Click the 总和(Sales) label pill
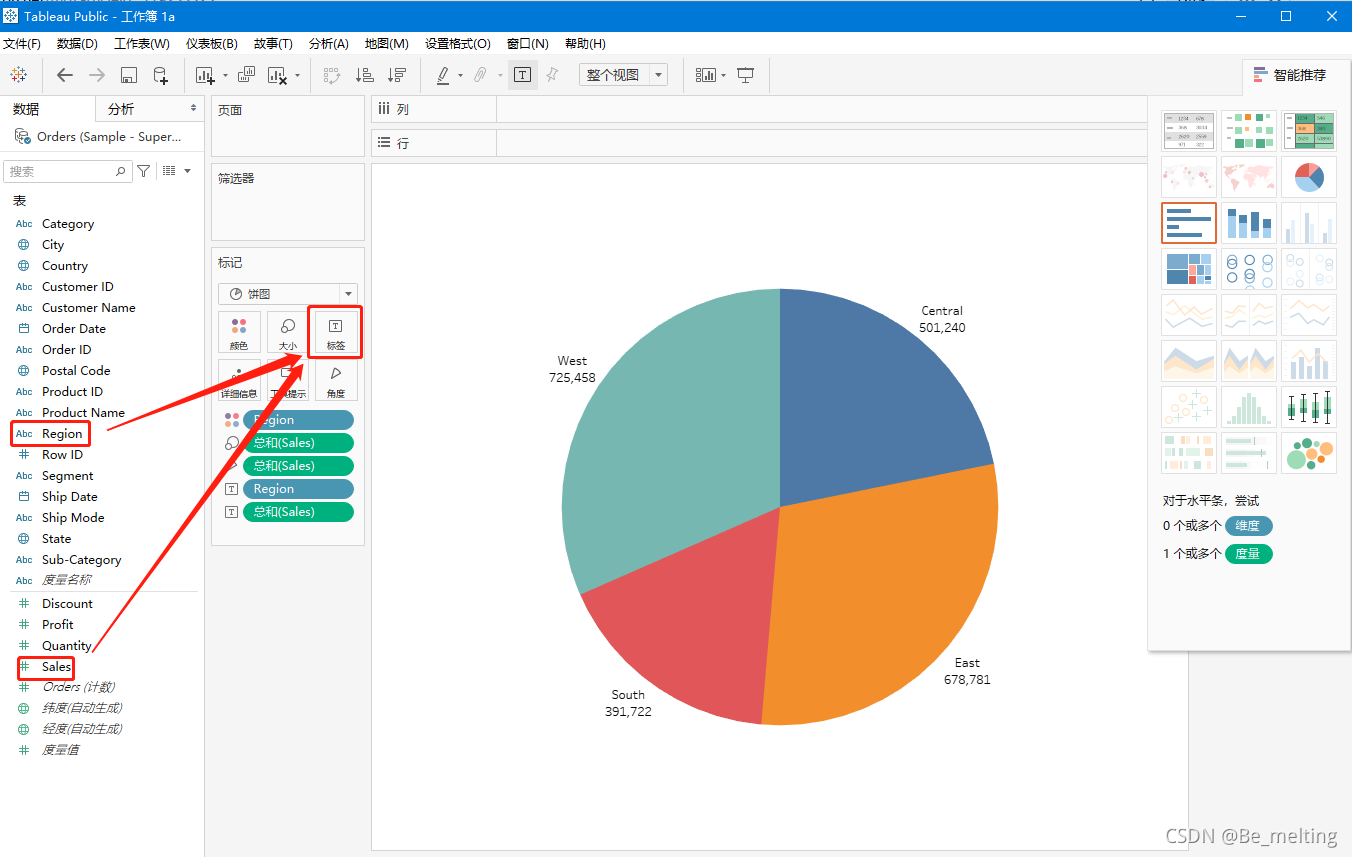This screenshot has width=1352, height=857. pyautogui.click(x=298, y=512)
